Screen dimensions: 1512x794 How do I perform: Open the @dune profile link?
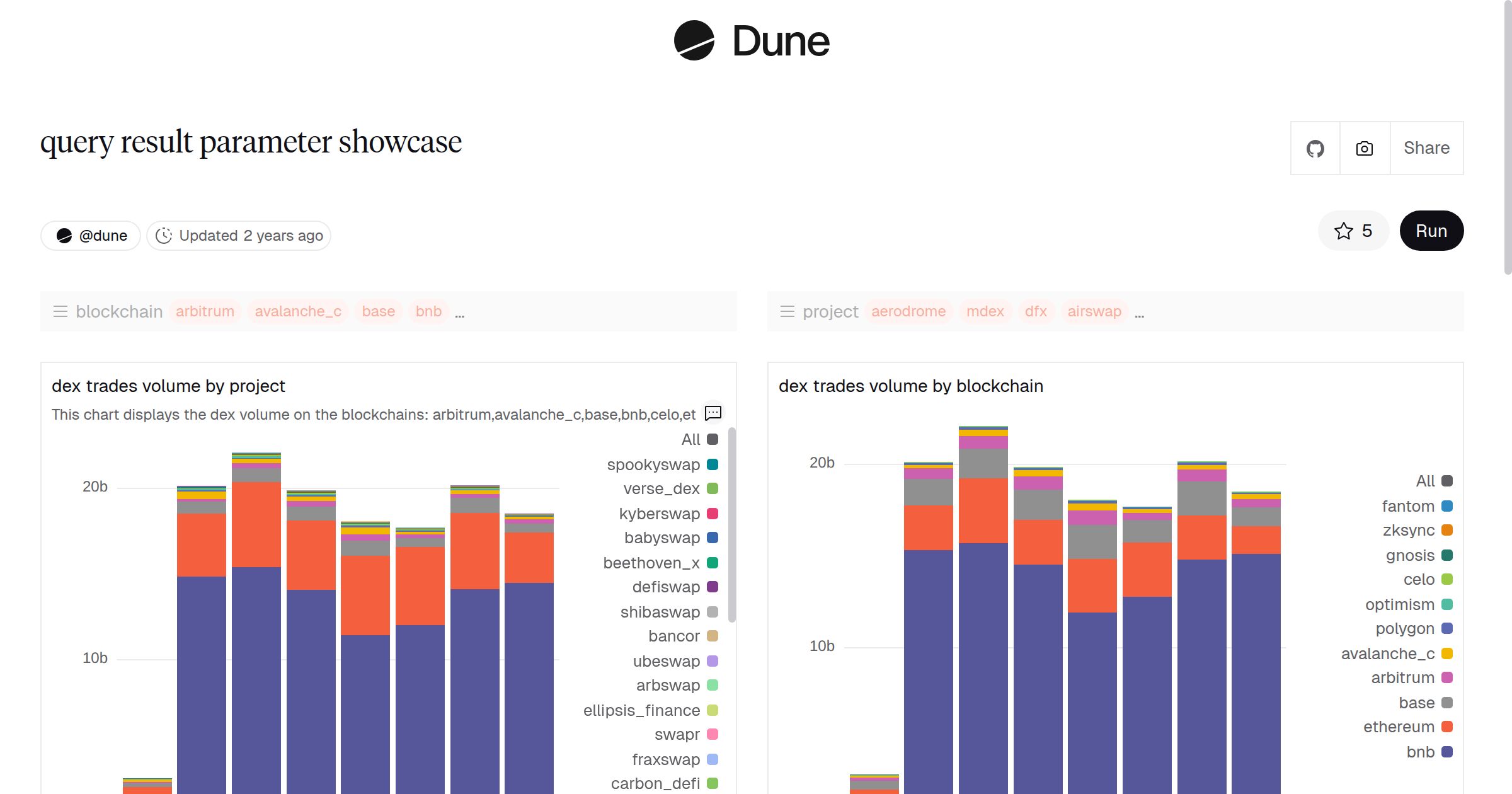point(89,235)
